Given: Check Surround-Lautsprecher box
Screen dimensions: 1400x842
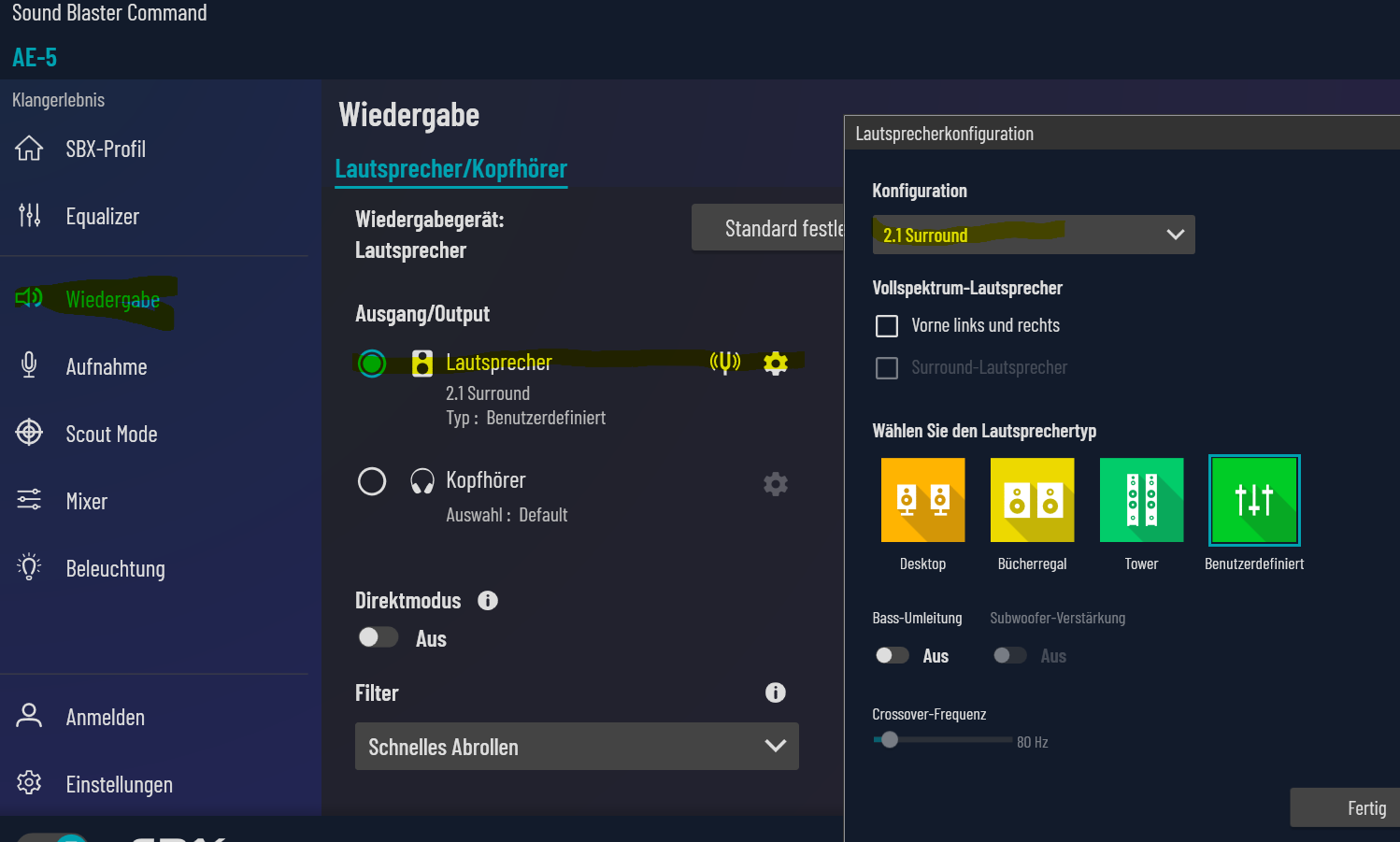Looking at the screenshot, I should [887, 368].
